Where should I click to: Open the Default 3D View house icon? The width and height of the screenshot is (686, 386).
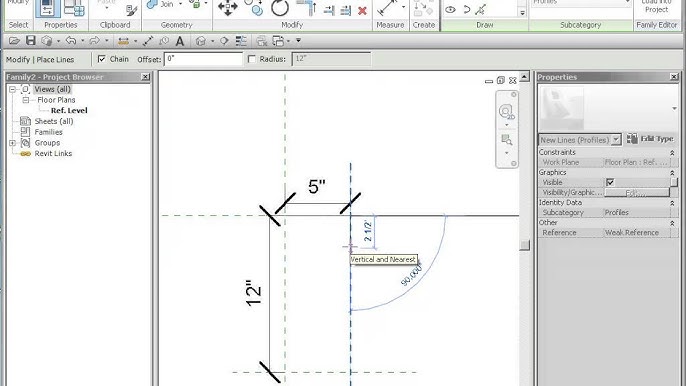(201, 41)
